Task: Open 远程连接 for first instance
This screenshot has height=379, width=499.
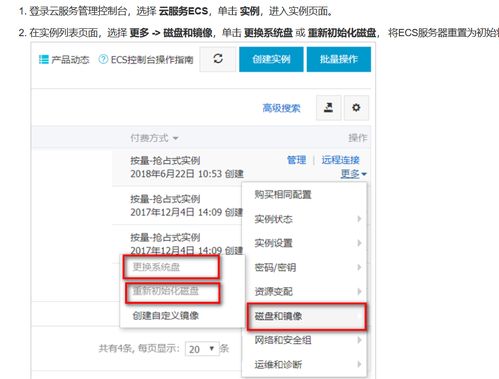Action: click(x=340, y=160)
